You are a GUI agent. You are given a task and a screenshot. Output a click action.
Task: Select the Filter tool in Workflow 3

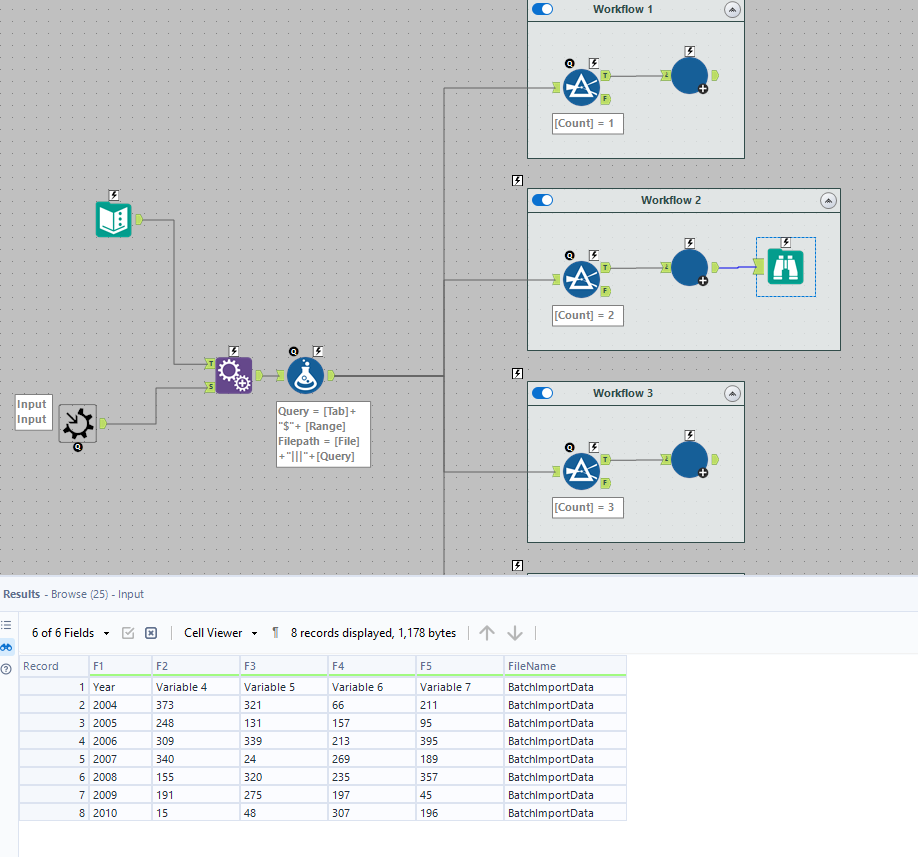pos(581,471)
